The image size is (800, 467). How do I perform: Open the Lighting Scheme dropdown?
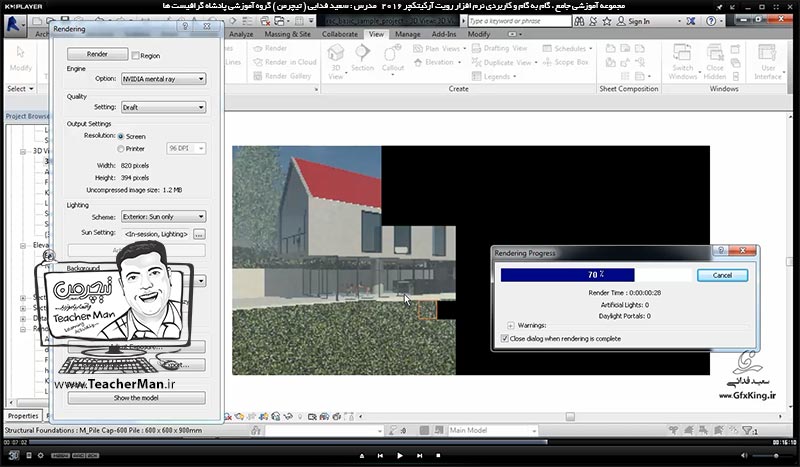click(x=163, y=216)
